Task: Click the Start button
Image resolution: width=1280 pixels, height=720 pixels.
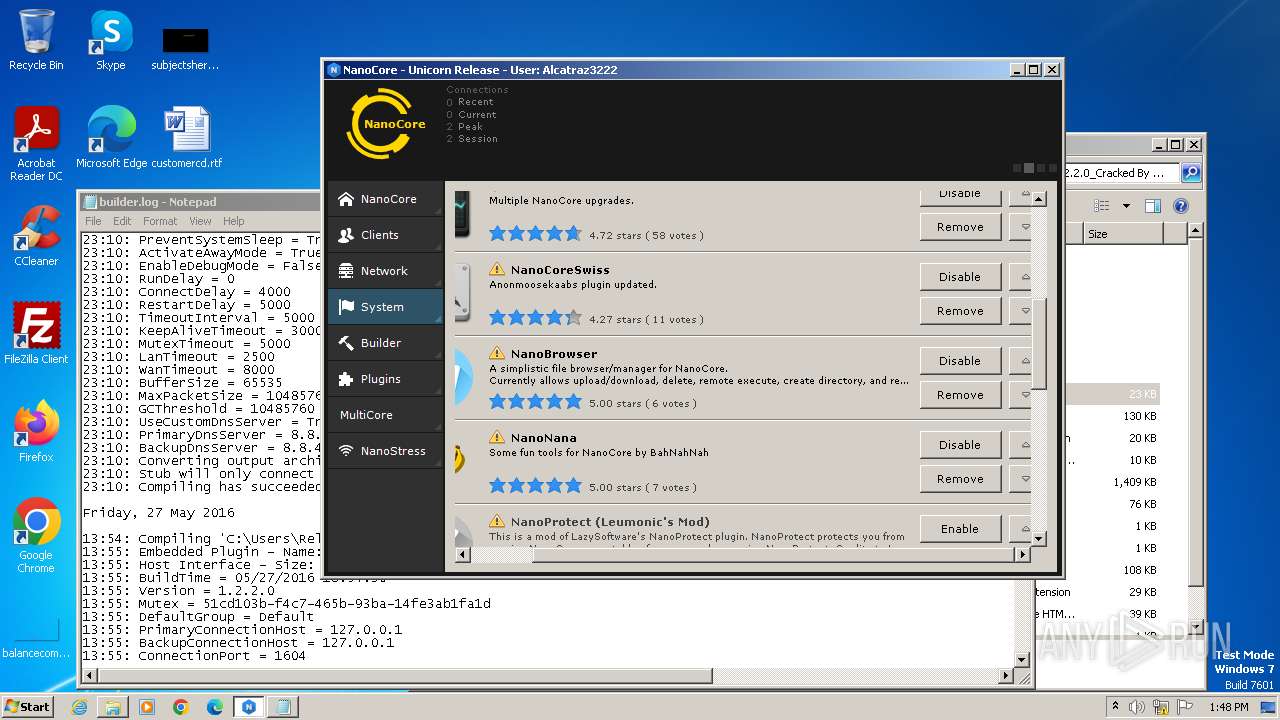Action: point(28,706)
